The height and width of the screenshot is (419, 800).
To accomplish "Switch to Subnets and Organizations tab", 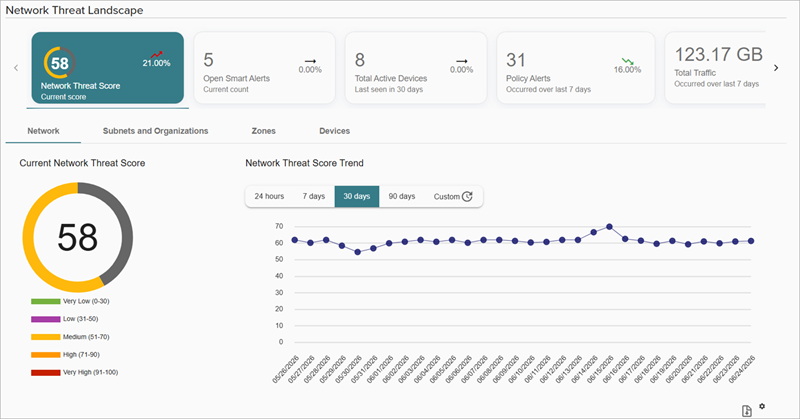I will pyautogui.click(x=156, y=131).
